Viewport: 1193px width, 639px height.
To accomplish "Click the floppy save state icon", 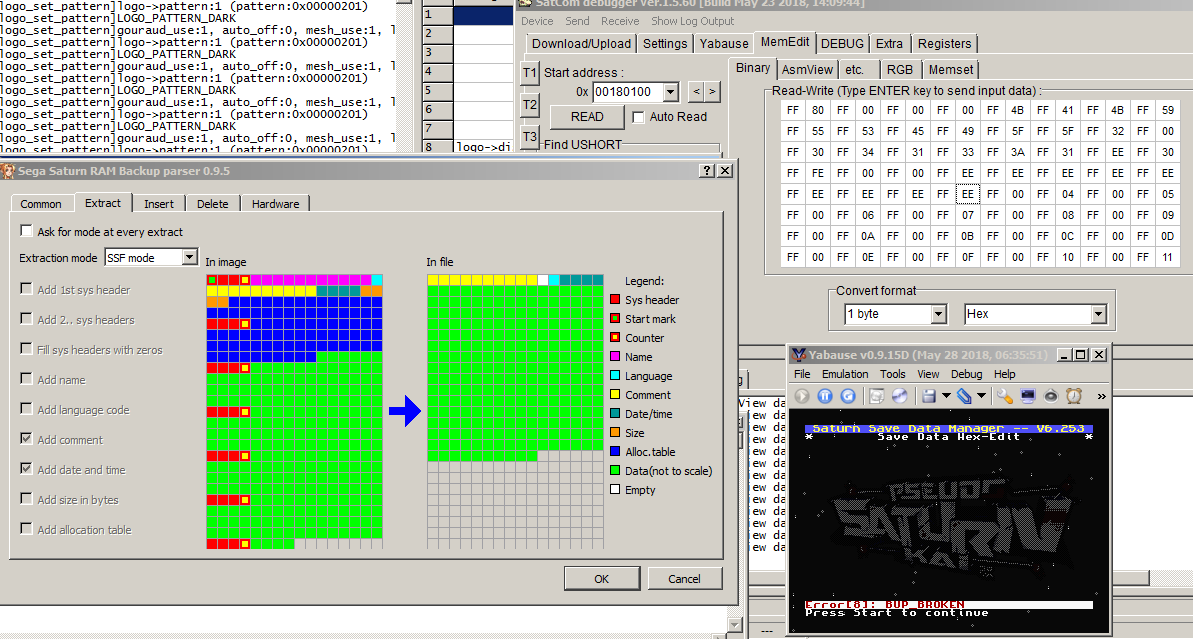I will pos(928,396).
